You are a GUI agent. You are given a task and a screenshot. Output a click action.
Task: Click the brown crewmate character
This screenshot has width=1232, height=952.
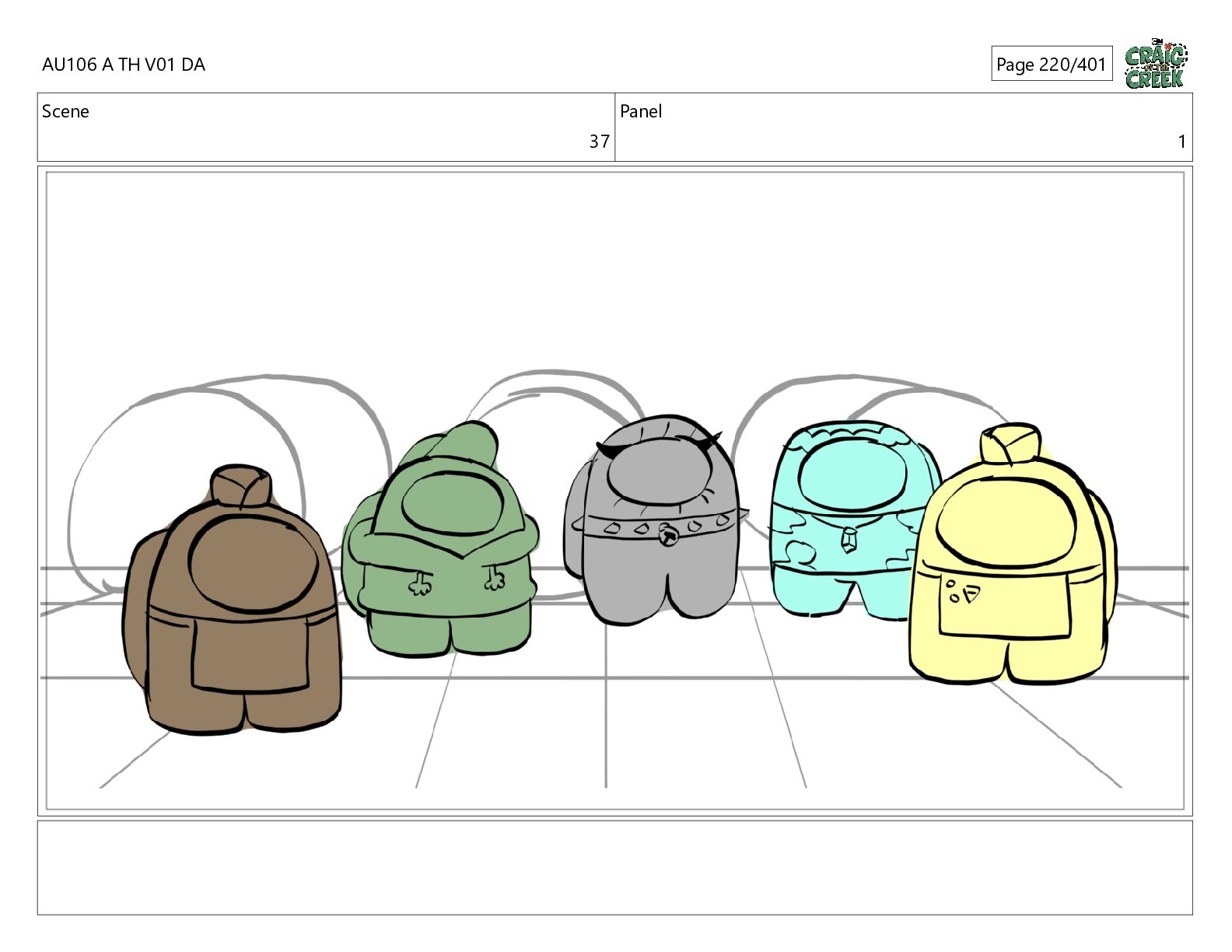(233, 600)
